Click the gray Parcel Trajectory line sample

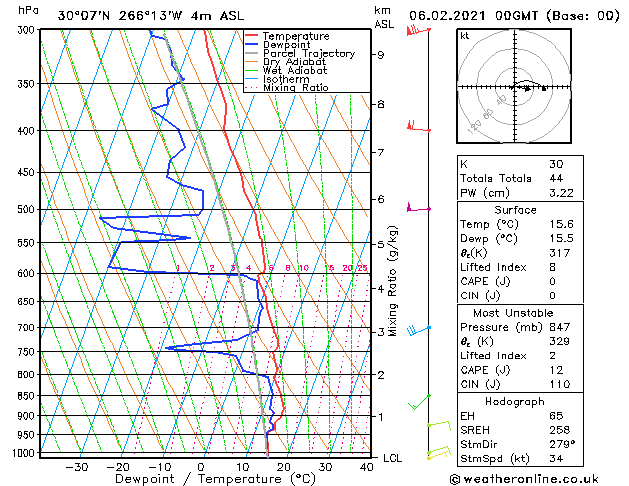(251, 53)
